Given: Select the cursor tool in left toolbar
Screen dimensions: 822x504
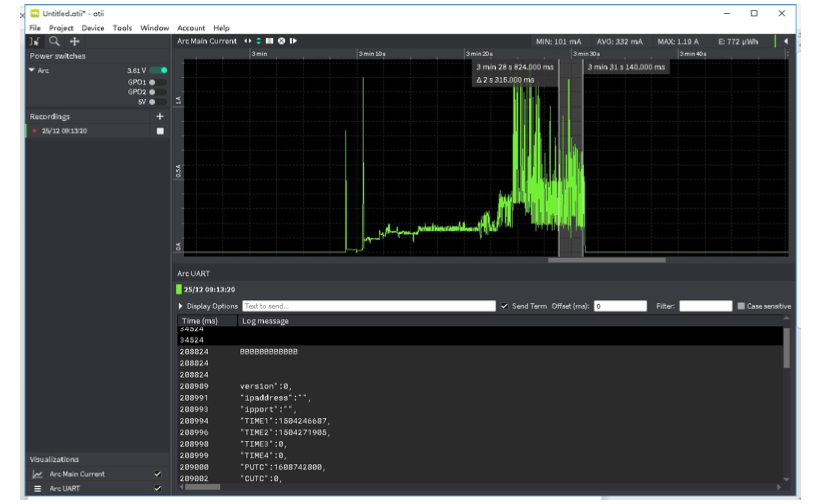Looking at the screenshot, I should click(x=35, y=41).
